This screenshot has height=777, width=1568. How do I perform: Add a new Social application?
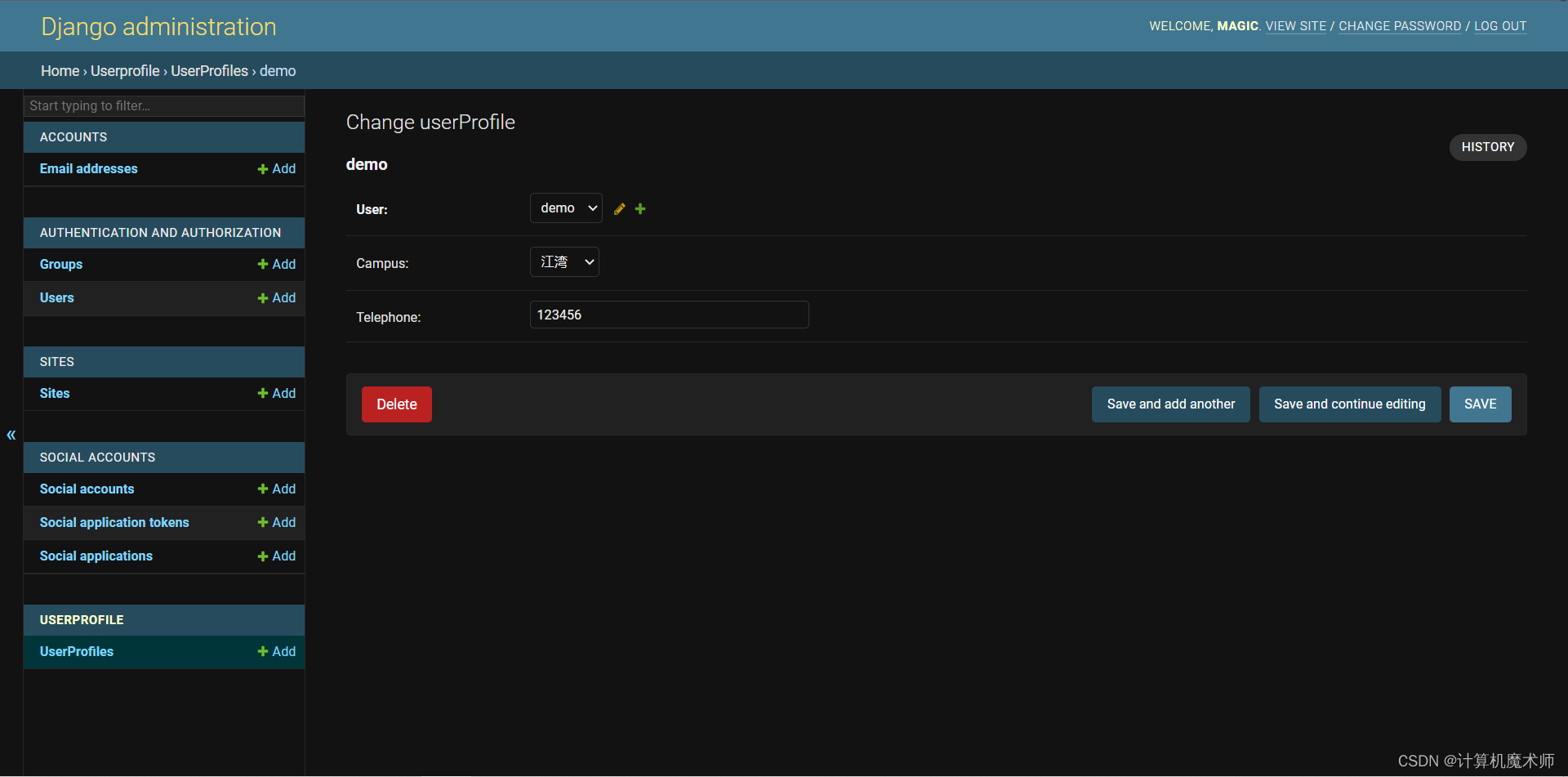coord(277,556)
